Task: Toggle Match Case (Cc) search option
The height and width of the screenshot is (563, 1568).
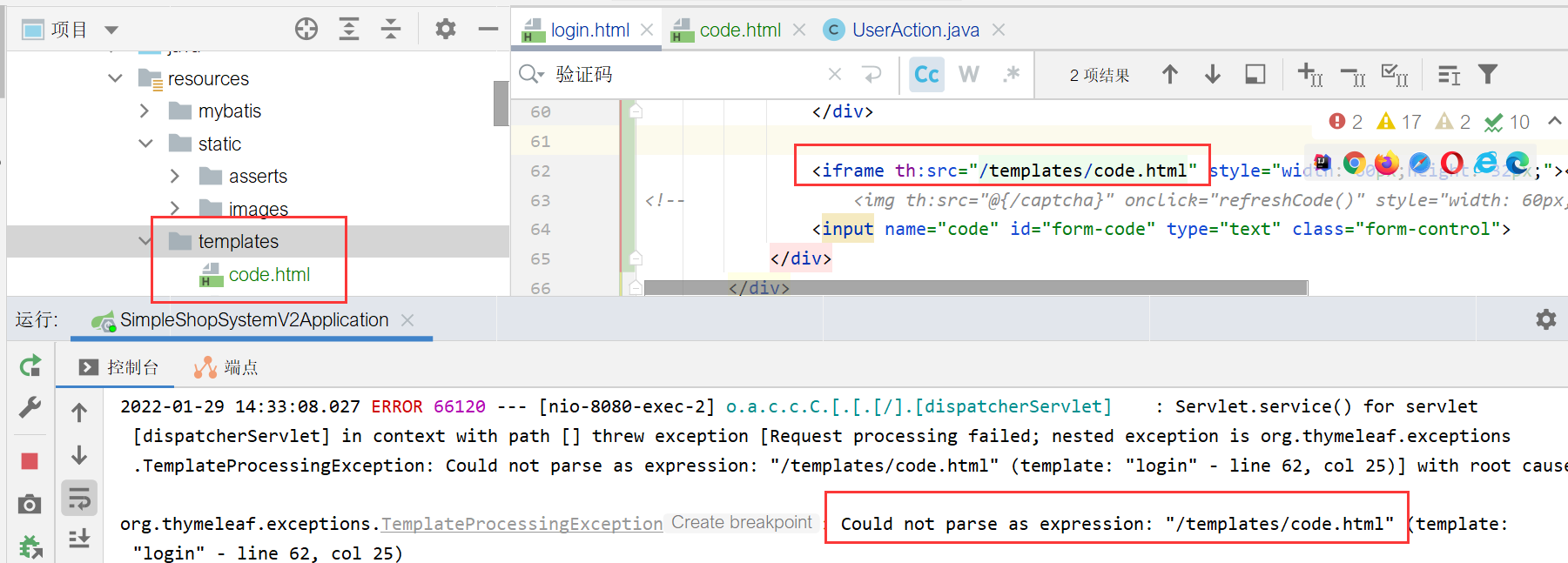Action: (926, 75)
